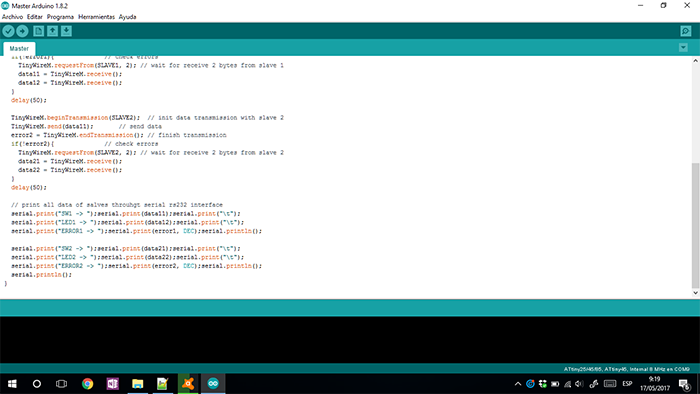Save the sketch with the Save icon
Image resolution: width=700 pixels, height=394 pixels.
(67, 31)
